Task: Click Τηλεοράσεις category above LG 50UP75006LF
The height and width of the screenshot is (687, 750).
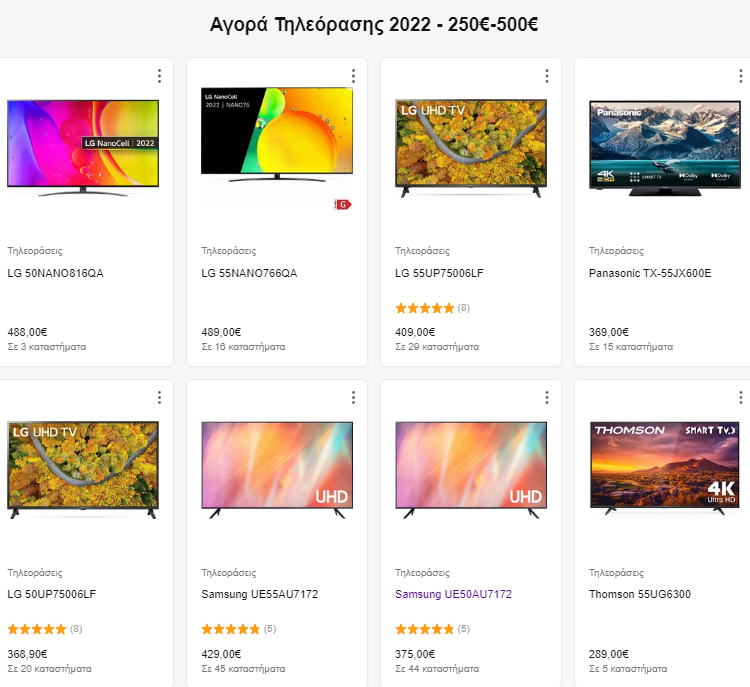Action: click(35, 573)
